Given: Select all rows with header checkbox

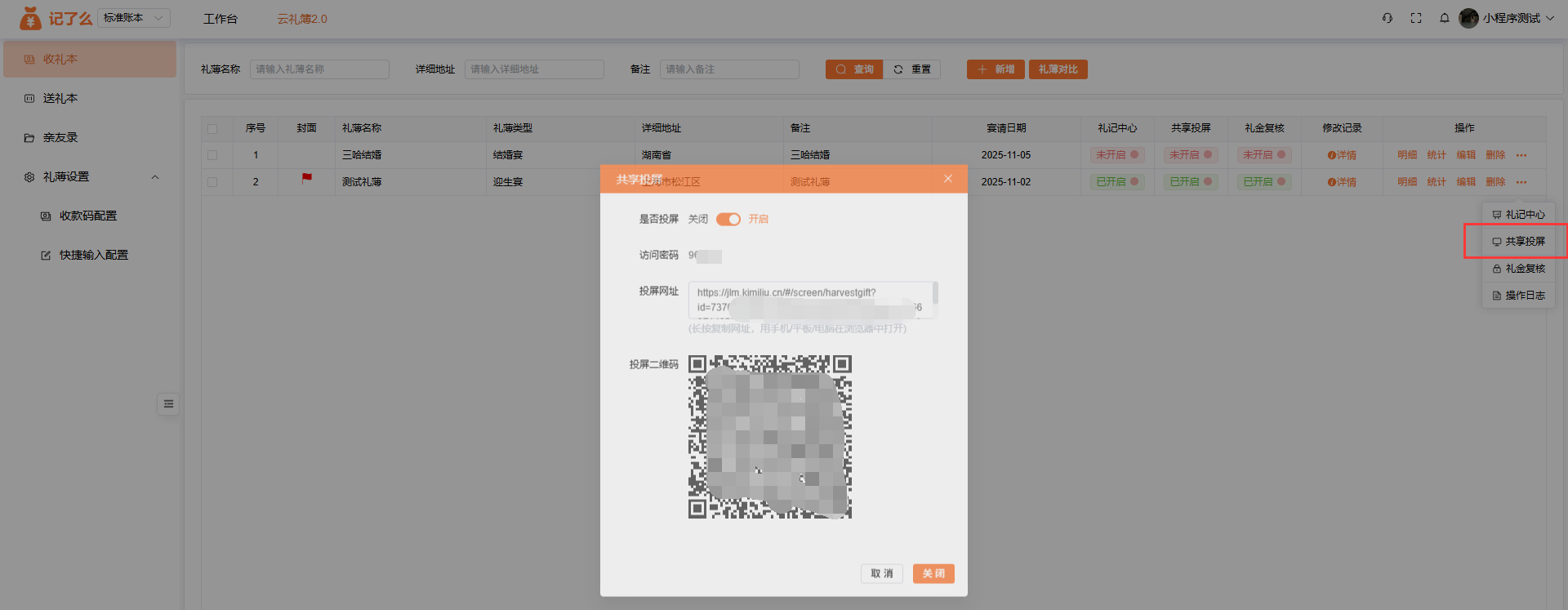Looking at the screenshot, I should [212, 128].
